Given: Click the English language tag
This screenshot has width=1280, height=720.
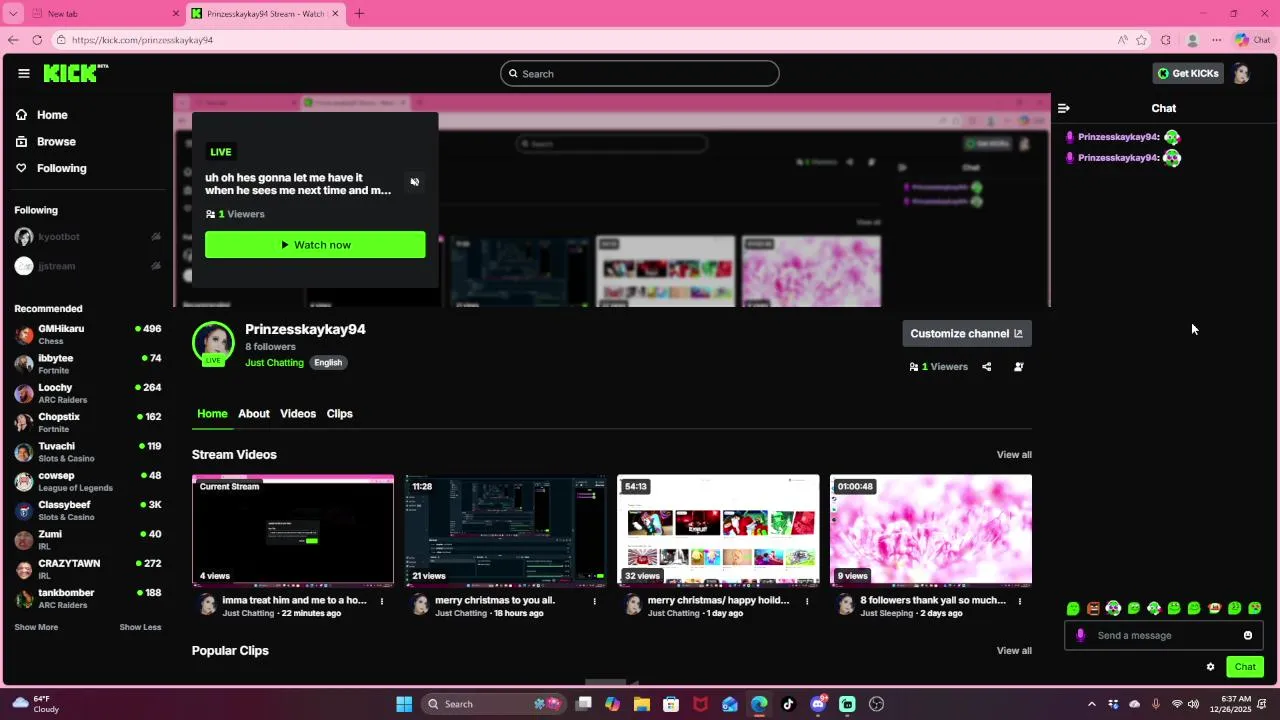Looking at the screenshot, I should pyautogui.click(x=328, y=363).
